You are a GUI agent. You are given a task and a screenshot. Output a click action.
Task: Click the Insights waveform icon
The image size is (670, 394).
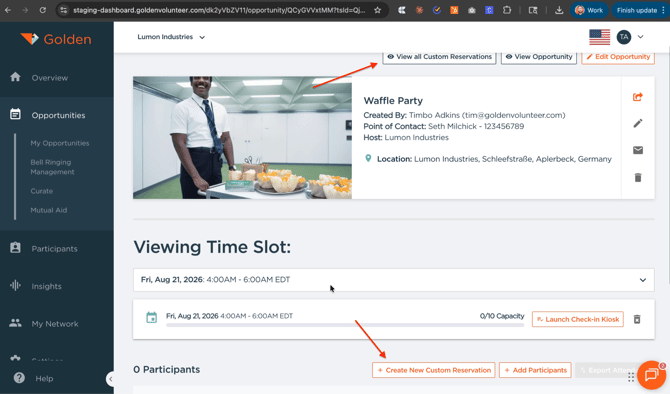(x=15, y=285)
